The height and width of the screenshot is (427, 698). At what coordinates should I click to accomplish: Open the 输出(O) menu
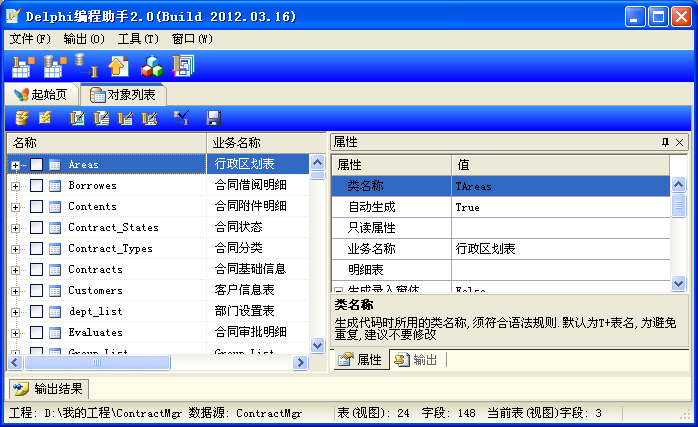click(84, 39)
